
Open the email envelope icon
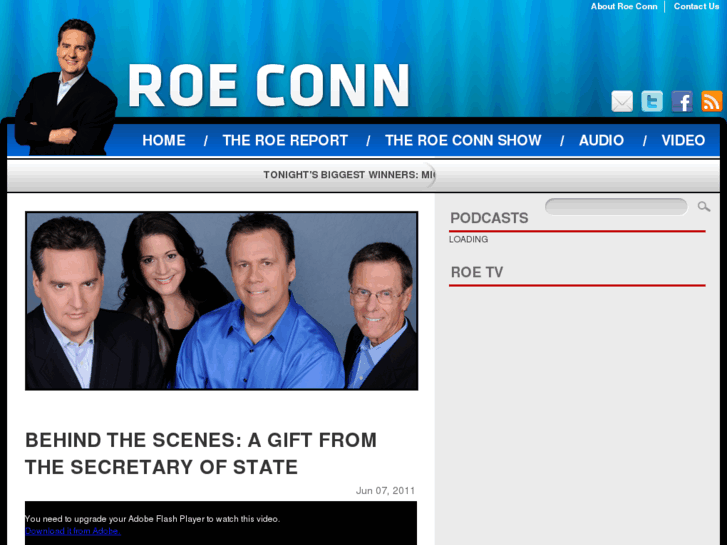tap(622, 101)
